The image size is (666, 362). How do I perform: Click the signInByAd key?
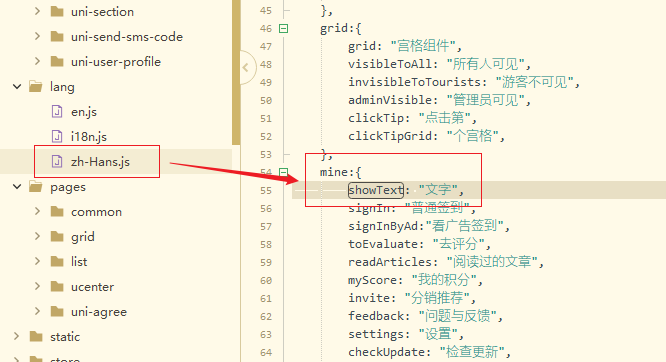383,226
